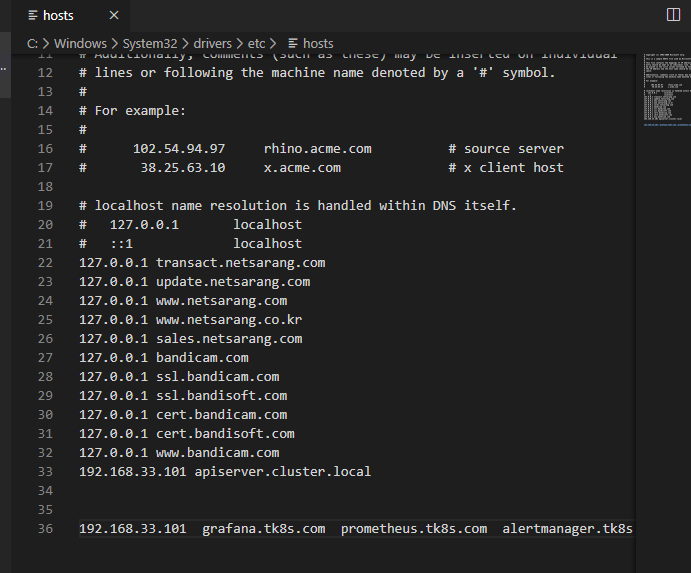Screen dimensions: 691x573
Task: Click the grafana.tk8s.com text on line 36
Action: [264, 528]
